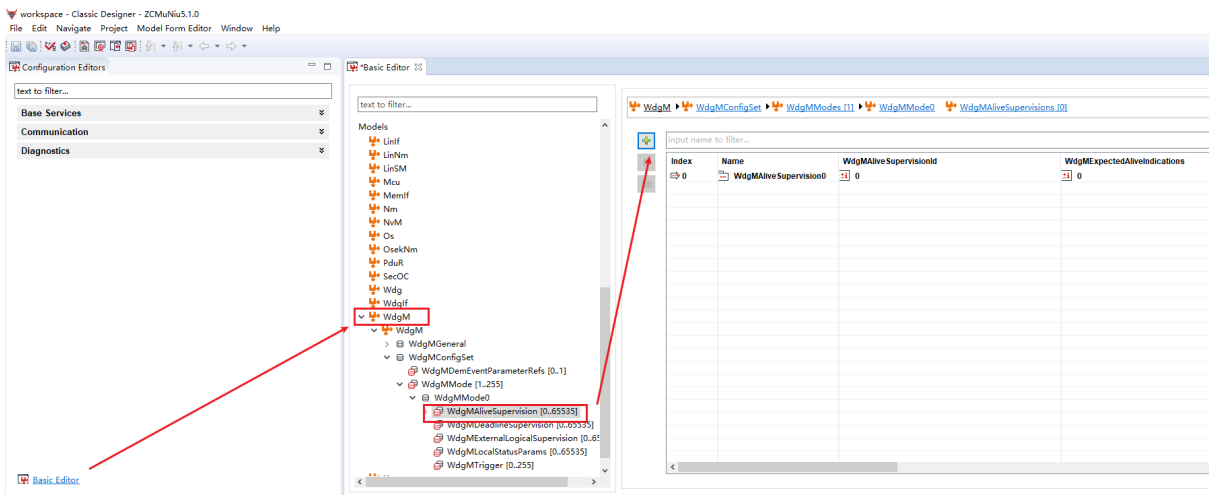Click the Basic Editor link at bottom-left
The height and width of the screenshot is (499, 1214).
pyautogui.click(x=55, y=480)
